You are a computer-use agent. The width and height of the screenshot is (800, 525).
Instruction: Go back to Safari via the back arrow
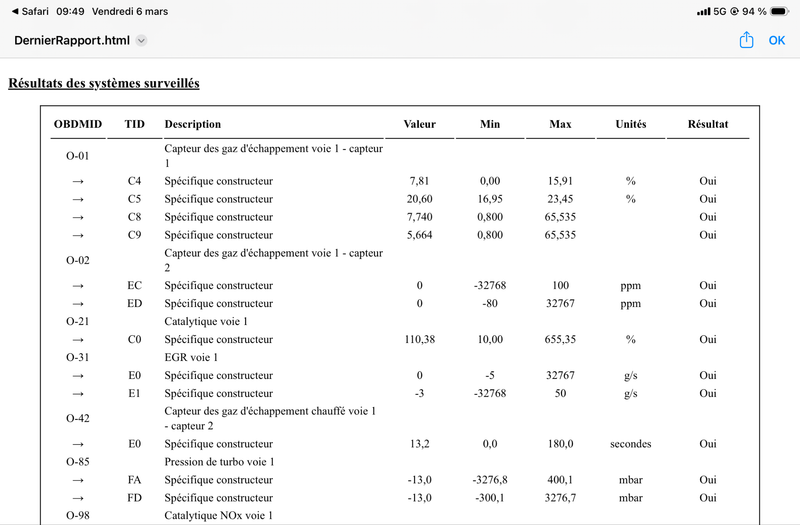click(14, 11)
